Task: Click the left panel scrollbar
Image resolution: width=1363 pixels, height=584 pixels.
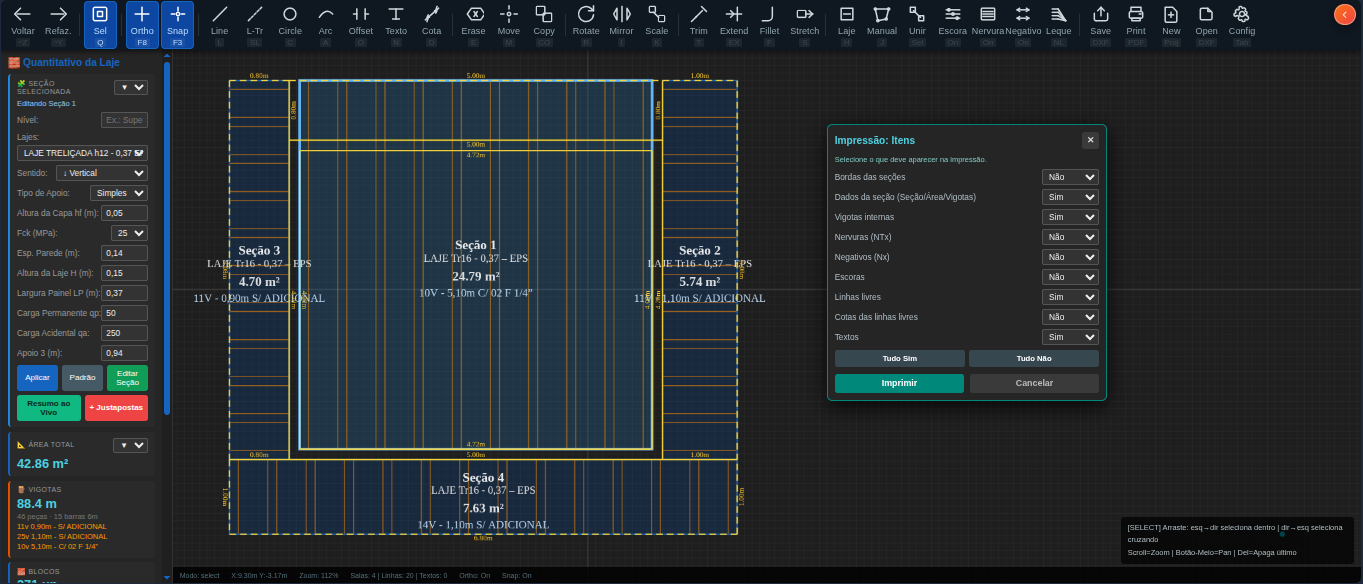Action: 167,237
